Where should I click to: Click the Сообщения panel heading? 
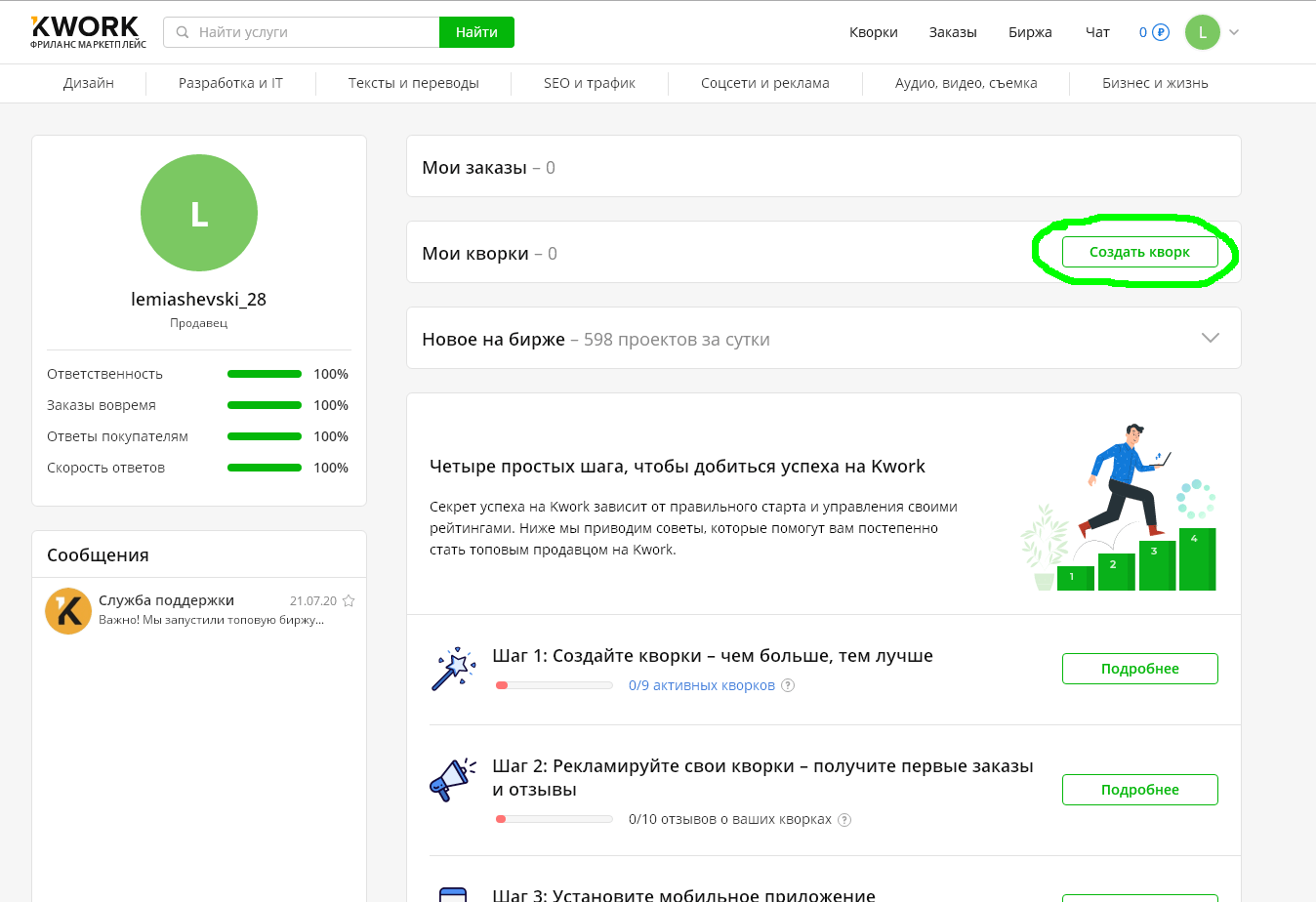98,555
